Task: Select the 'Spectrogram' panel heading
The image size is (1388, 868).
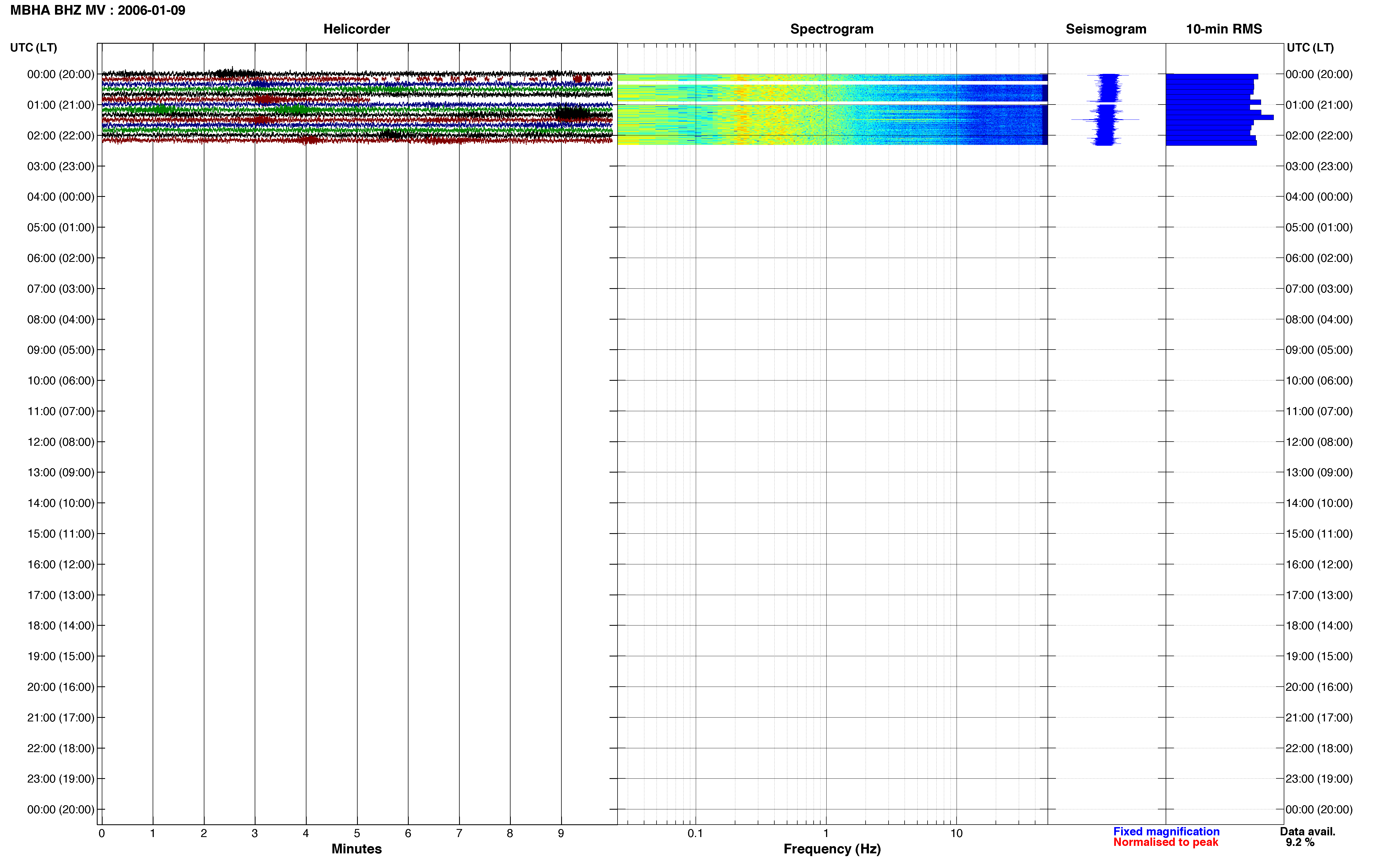Action: pos(832,29)
